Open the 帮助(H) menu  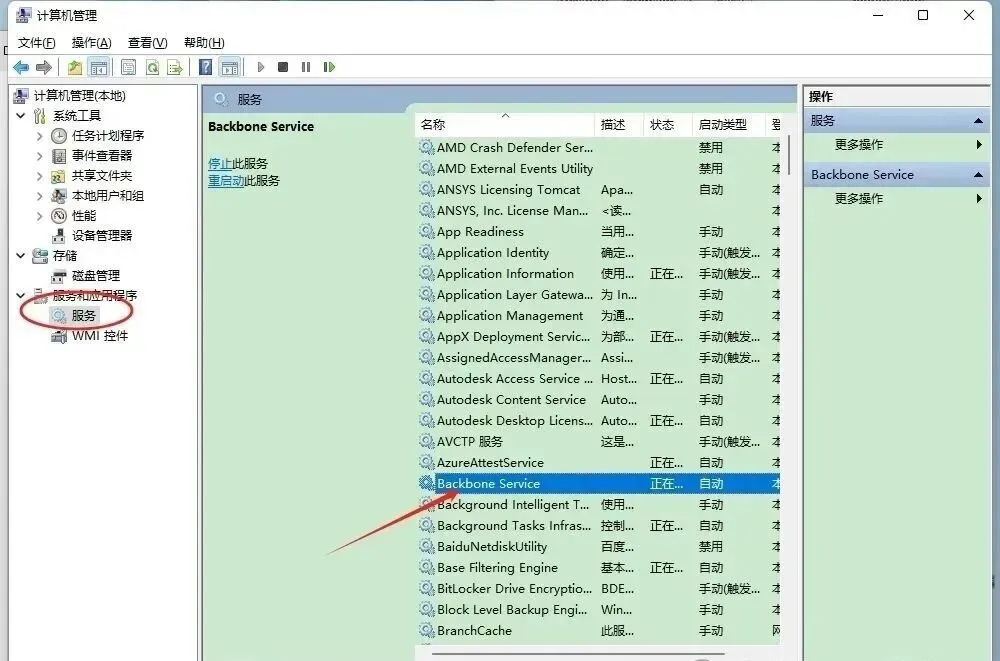point(204,43)
